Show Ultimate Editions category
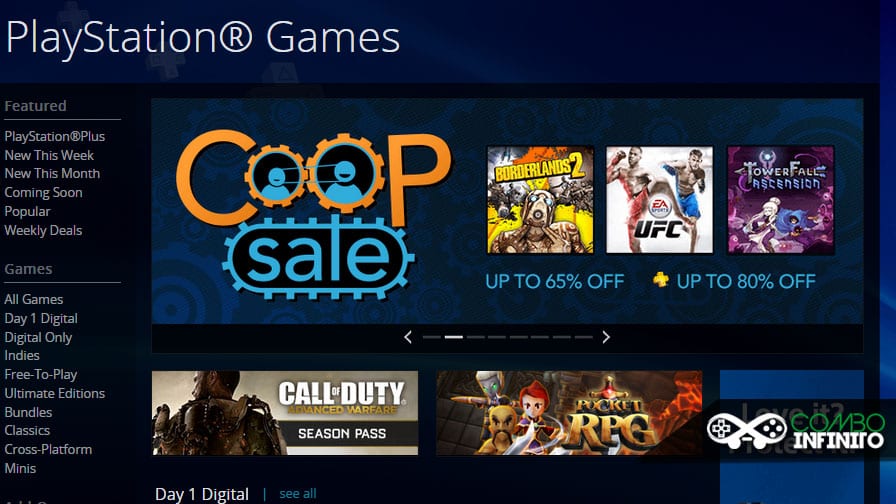 pyautogui.click(x=55, y=393)
